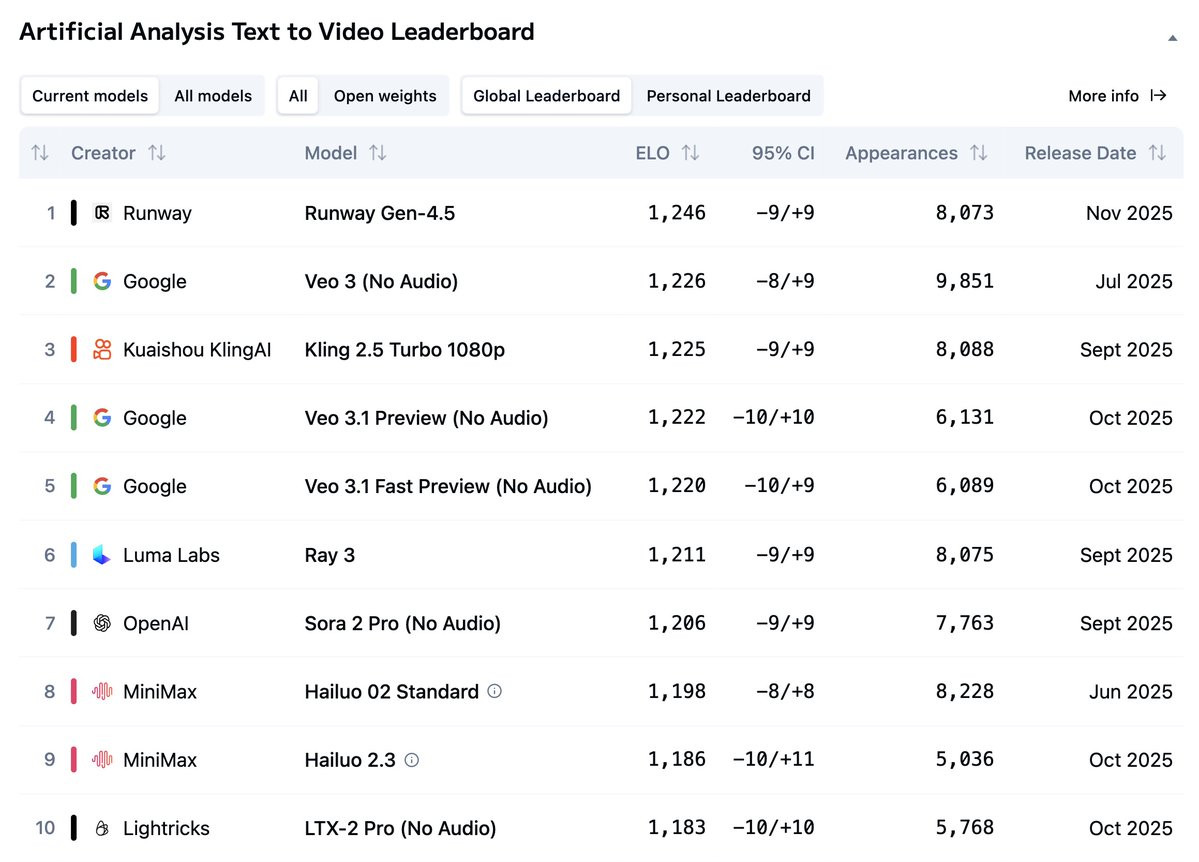Click the Veo 3.1 Preview (No Audio) model name
Image resolution: width=1199 pixels, height=862 pixels.
(426, 418)
